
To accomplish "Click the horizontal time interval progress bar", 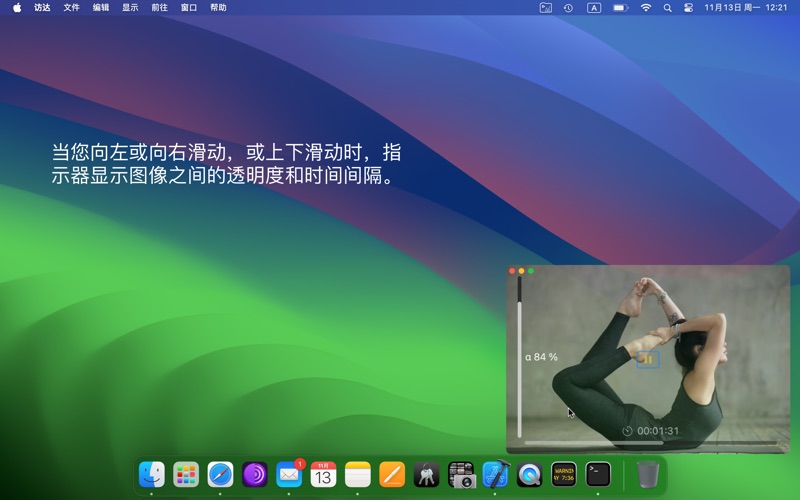I will point(650,442).
